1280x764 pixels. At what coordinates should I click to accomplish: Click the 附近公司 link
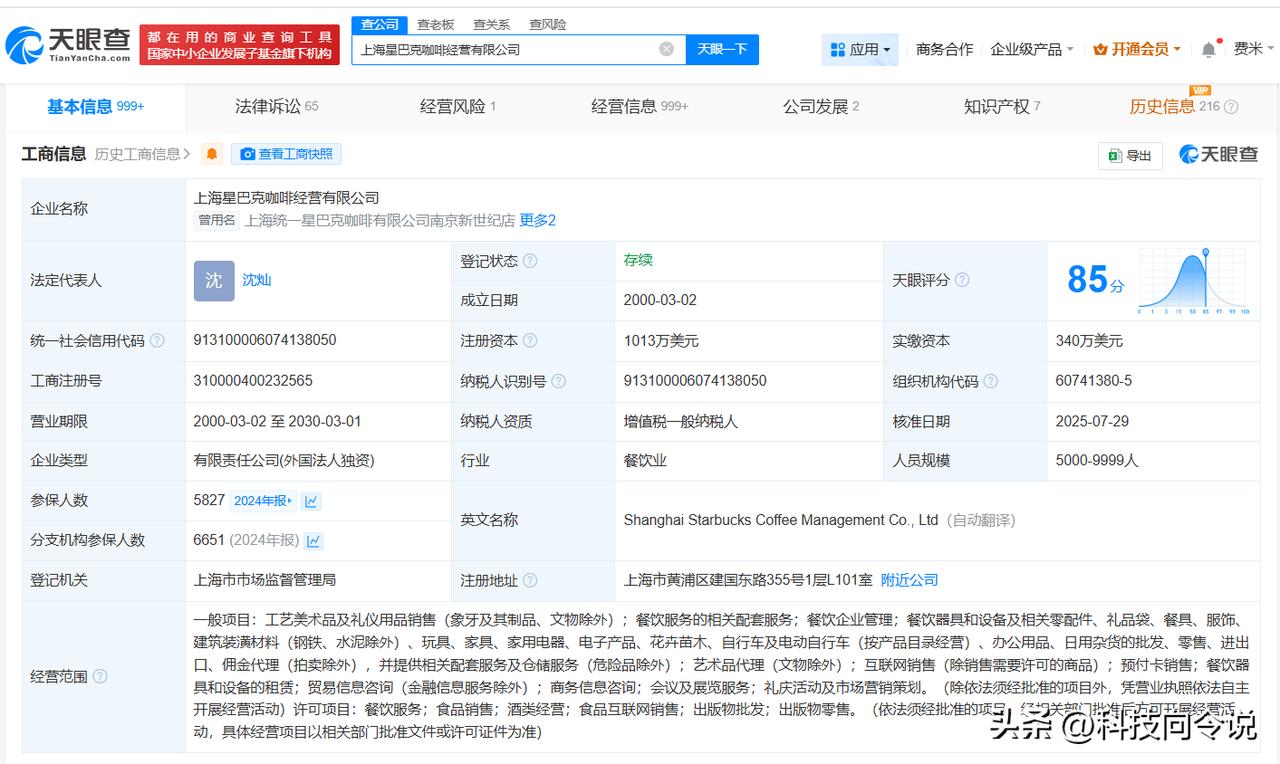point(909,580)
